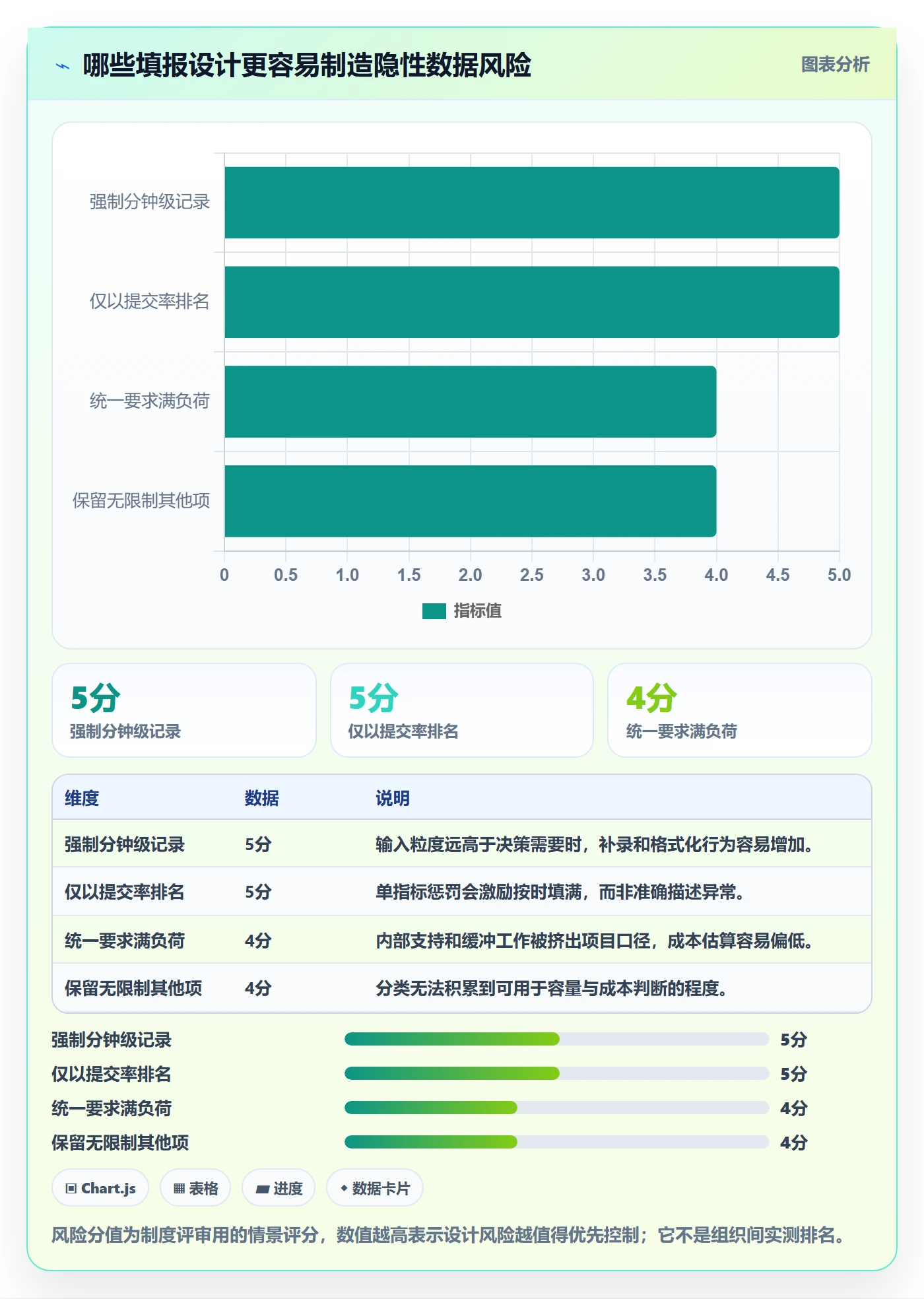This screenshot has width=924, height=1299.
Task: Click the title 哪些填报设计更容易制造隐性数据风险
Action: [x=307, y=65]
